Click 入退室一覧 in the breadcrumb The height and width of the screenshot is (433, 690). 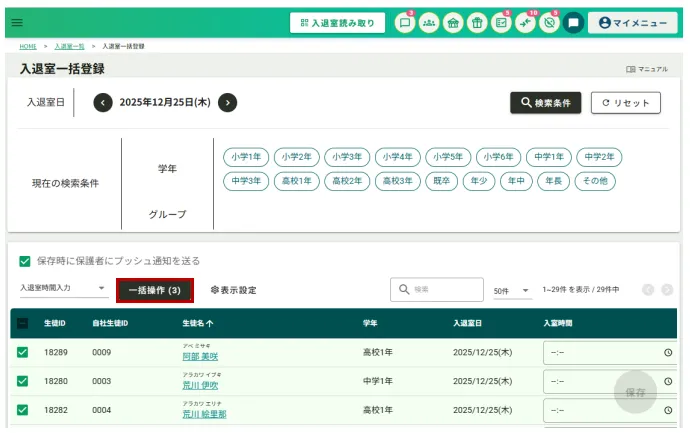(69, 46)
